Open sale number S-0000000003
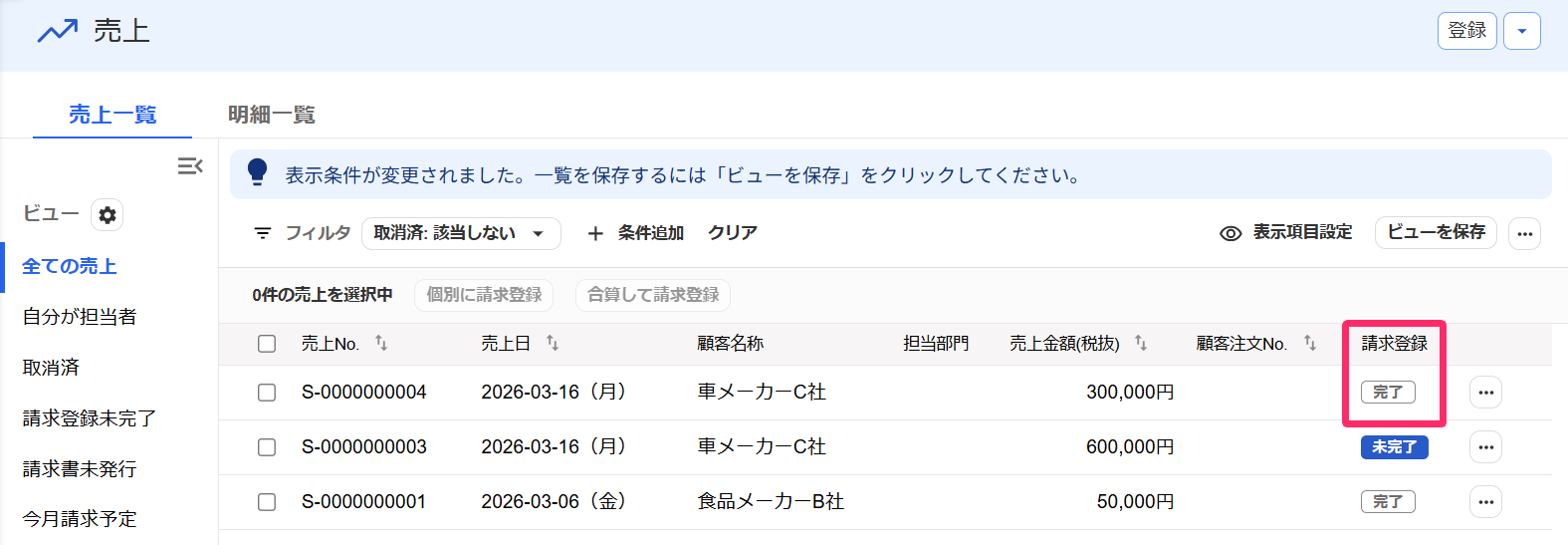The image size is (1568, 545). pyautogui.click(x=364, y=447)
